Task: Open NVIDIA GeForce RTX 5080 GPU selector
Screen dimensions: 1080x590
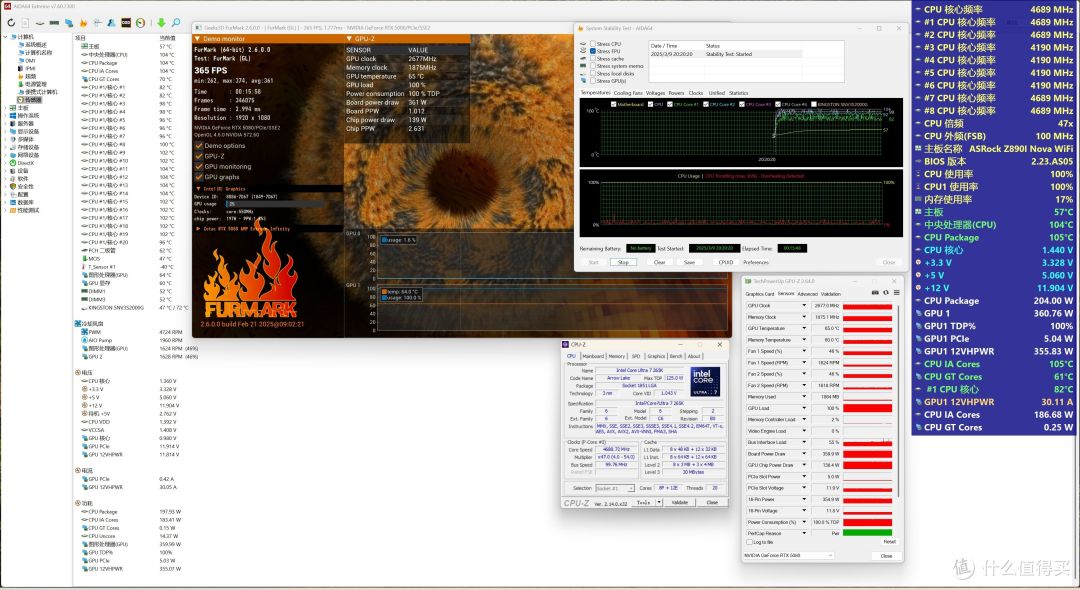Action: (789, 556)
